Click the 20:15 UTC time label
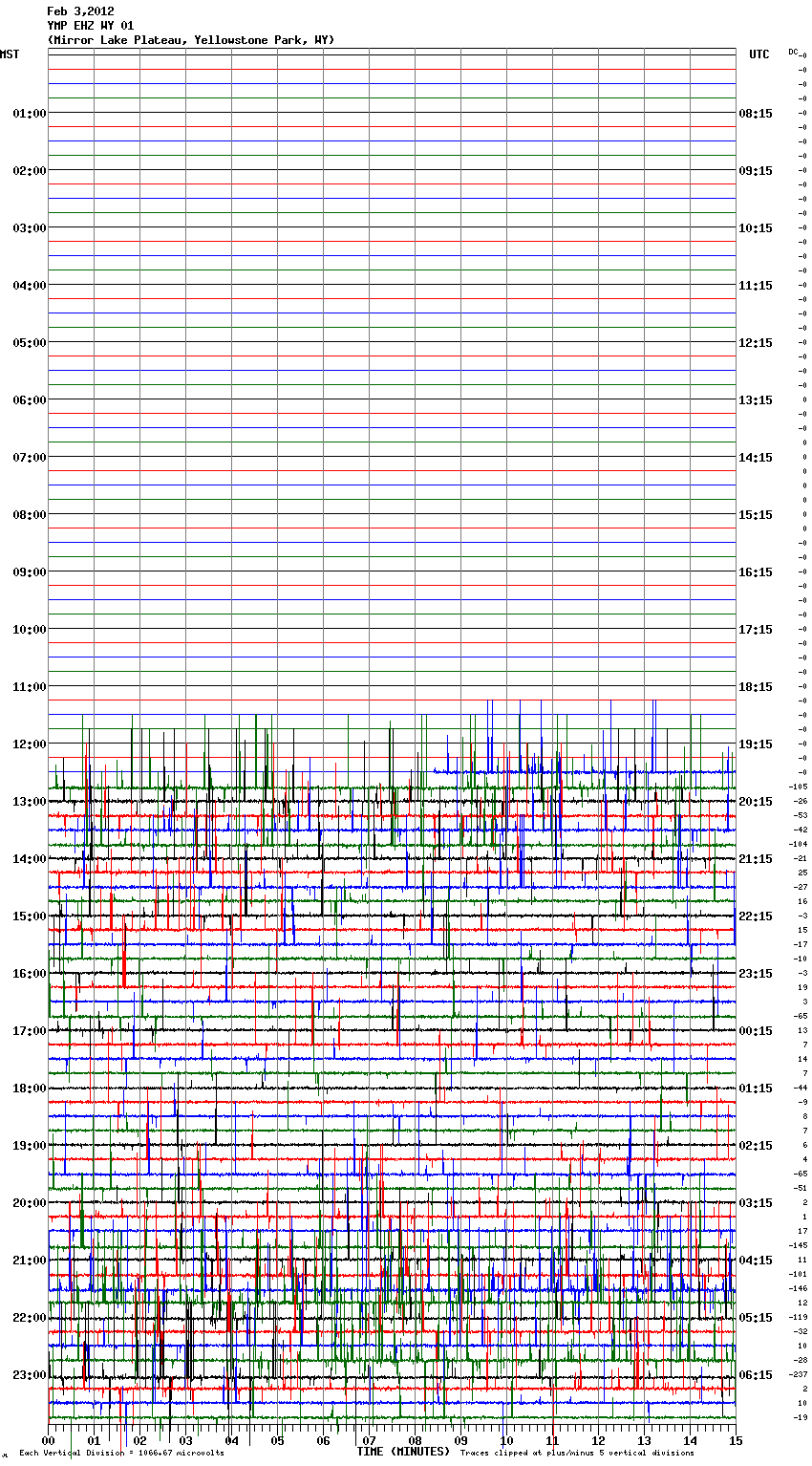The height and width of the screenshot is (1466, 812). click(x=756, y=802)
